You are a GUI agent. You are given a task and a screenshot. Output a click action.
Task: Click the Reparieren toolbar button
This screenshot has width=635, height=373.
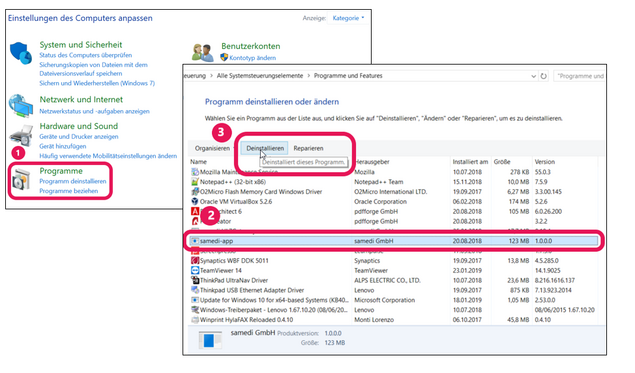coord(308,148)
